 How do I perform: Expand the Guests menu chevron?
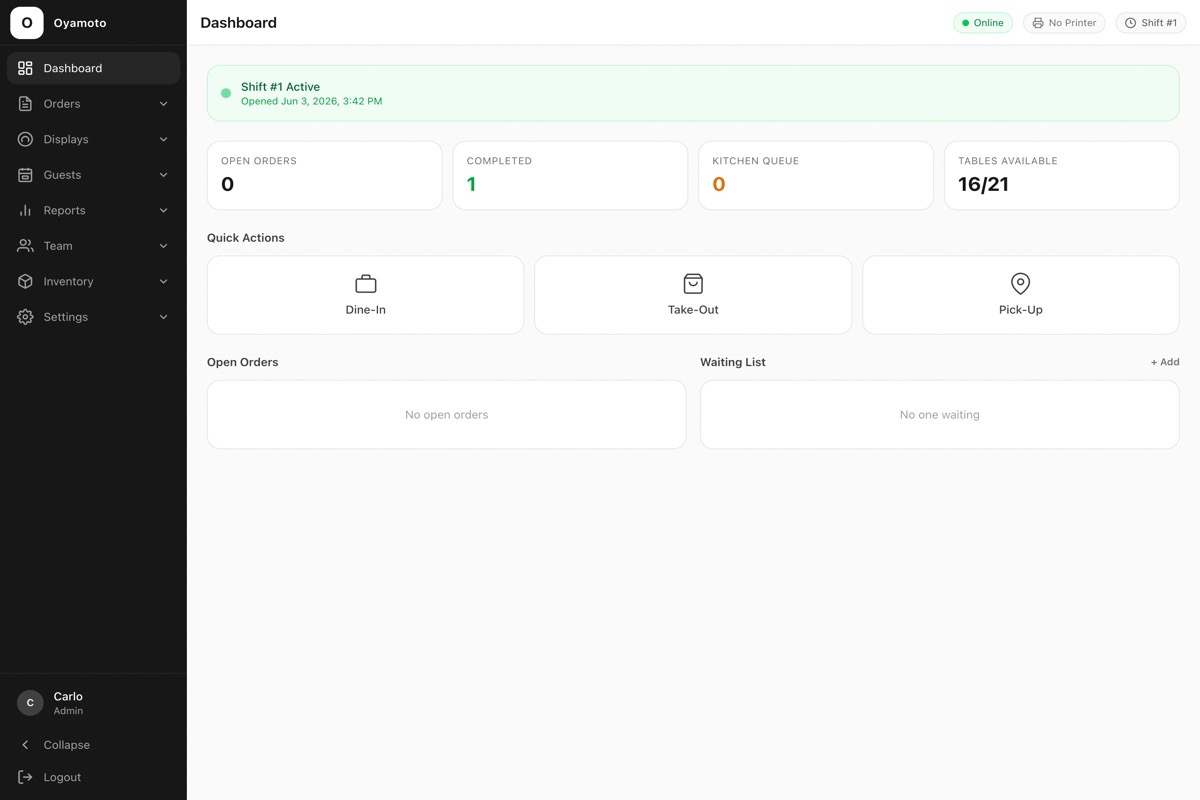pyautogui.click(x=164, y=175)
